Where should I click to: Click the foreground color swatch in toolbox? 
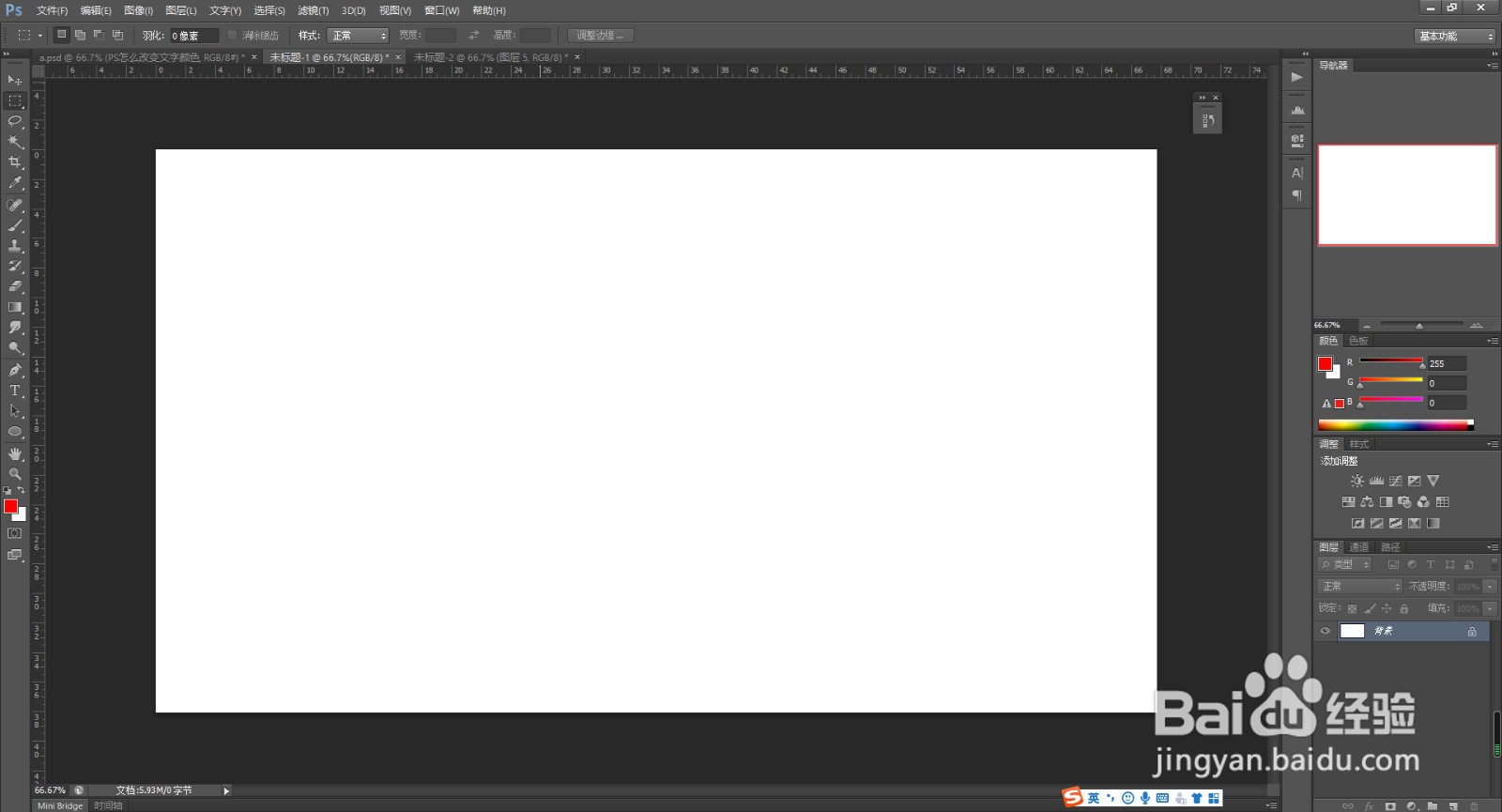(x=10, y=507)
